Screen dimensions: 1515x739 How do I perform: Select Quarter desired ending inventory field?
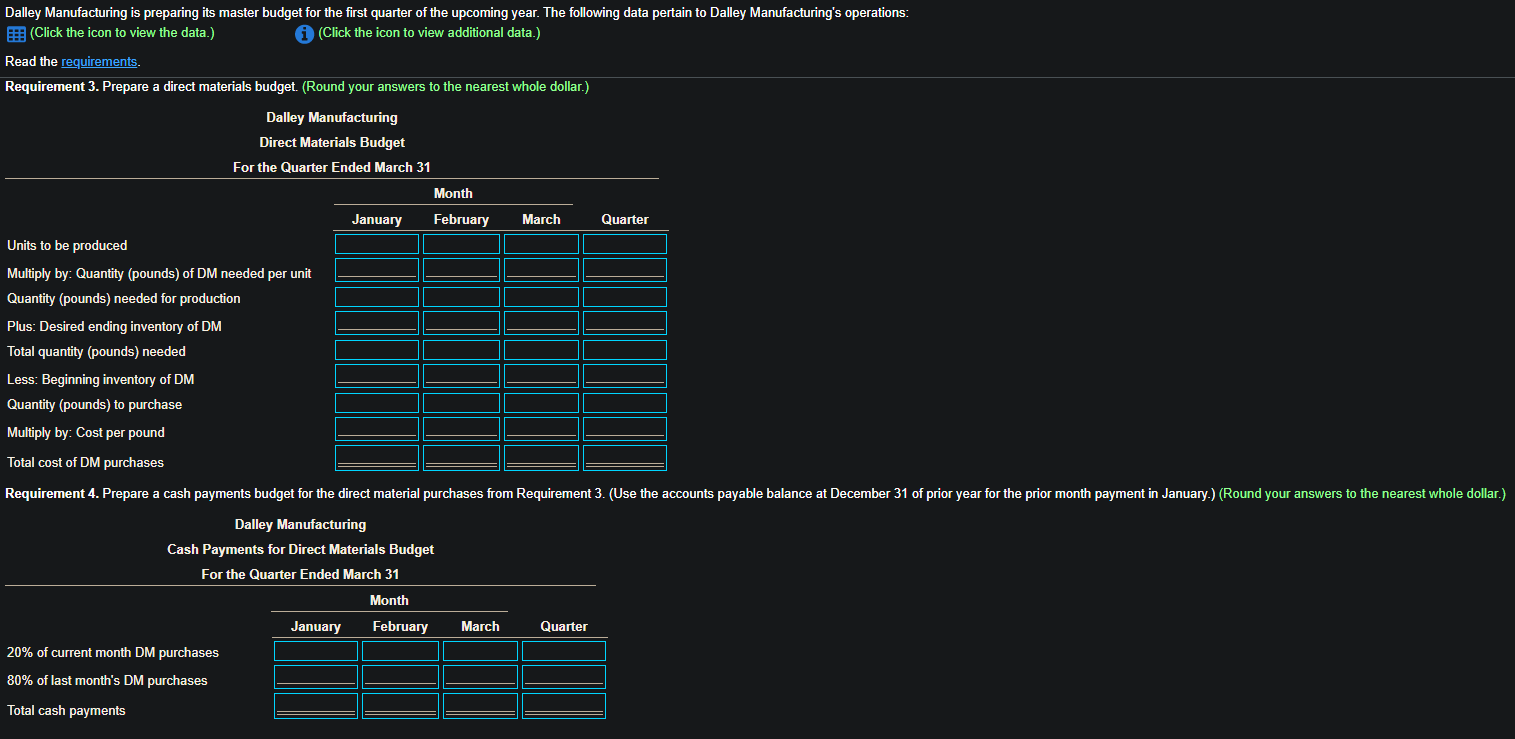click(625, 323)
